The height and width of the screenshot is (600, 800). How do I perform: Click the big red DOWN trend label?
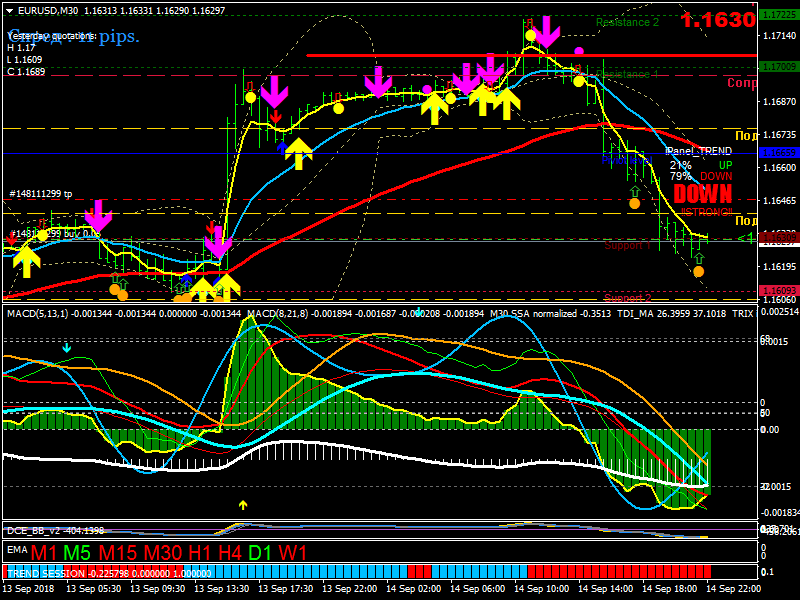tap(703, 194)
